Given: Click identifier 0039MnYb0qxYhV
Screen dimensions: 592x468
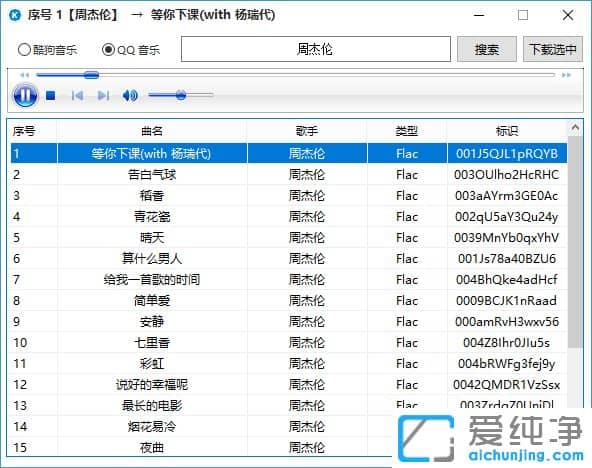Looking at the screenshot, I should (x=507, y=238).
